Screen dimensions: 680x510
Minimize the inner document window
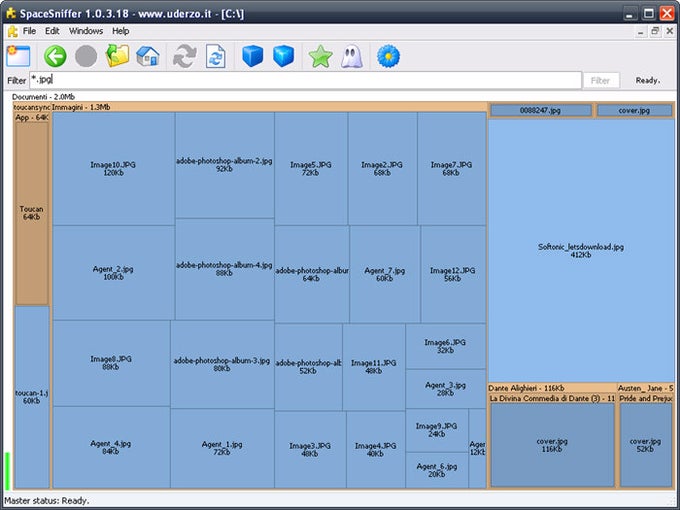coord(641,31)
